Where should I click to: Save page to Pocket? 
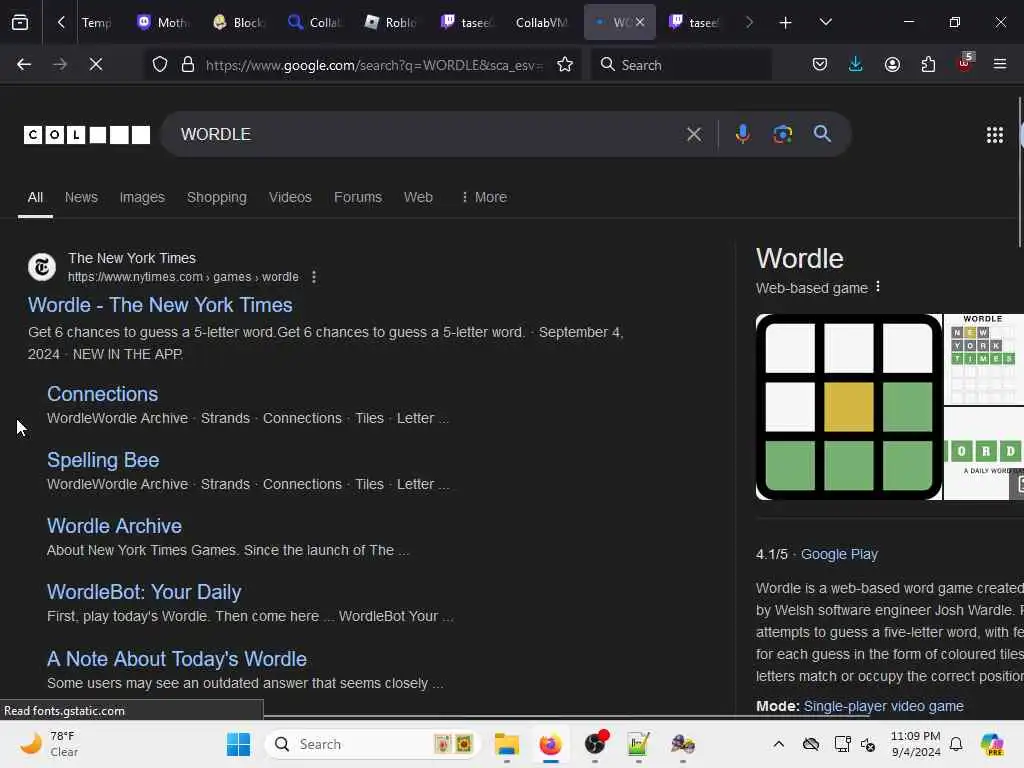pyautogui.click(x=820, y=65)
